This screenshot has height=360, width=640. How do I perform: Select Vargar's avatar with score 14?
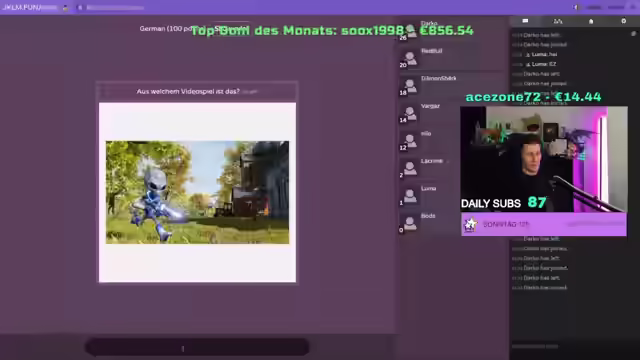(410, 114)
